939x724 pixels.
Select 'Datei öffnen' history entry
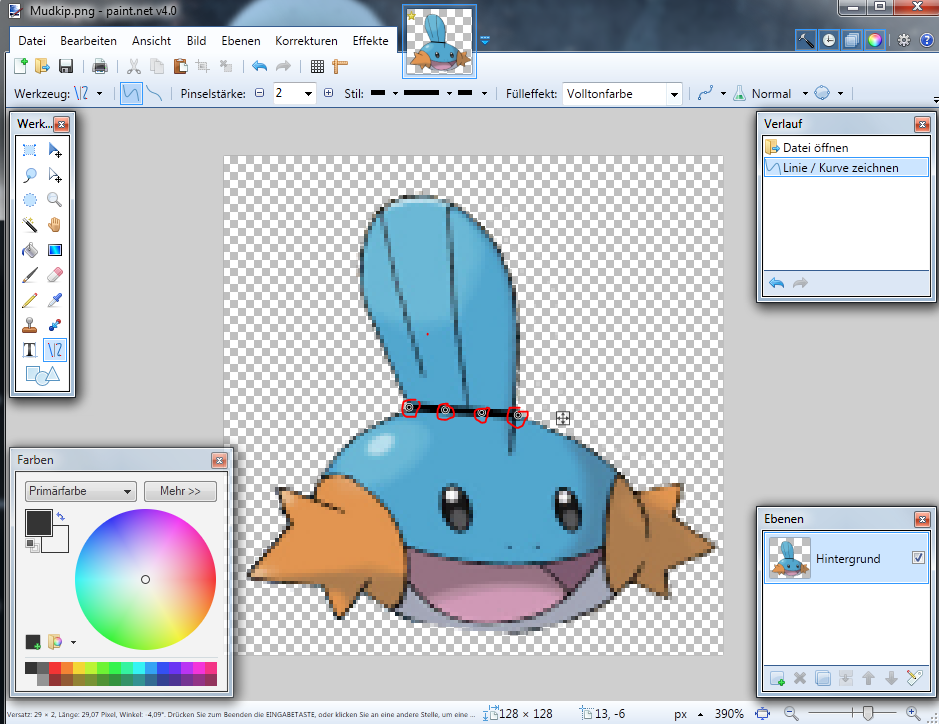(x=846, y=147)
